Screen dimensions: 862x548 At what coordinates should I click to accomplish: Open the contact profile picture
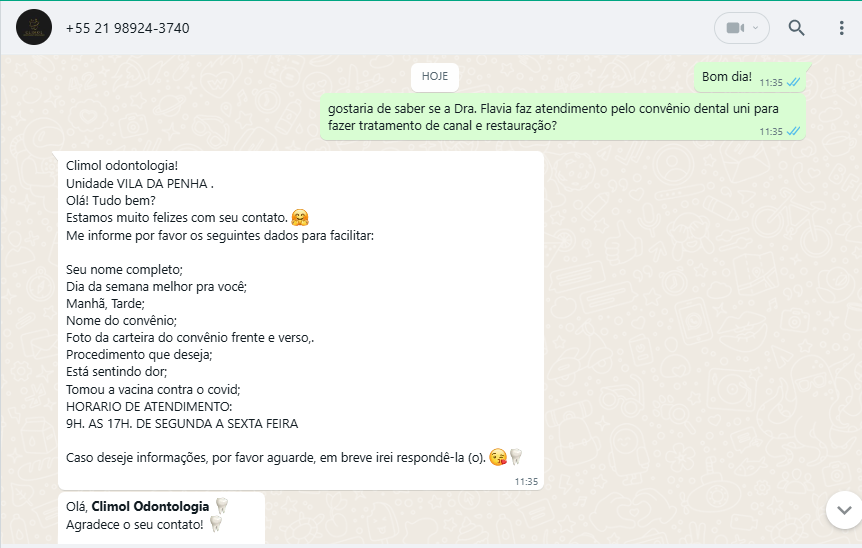(x=34, y=27)
